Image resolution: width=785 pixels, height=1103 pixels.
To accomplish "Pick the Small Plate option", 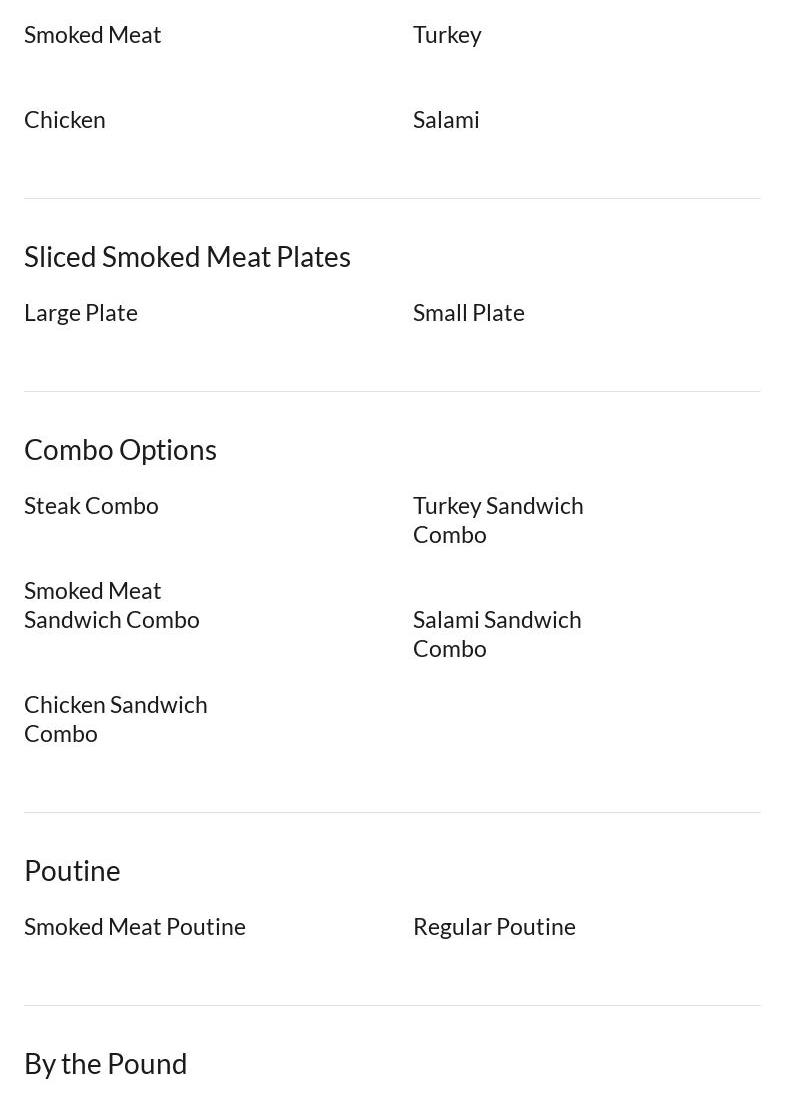I will (468, 313).
